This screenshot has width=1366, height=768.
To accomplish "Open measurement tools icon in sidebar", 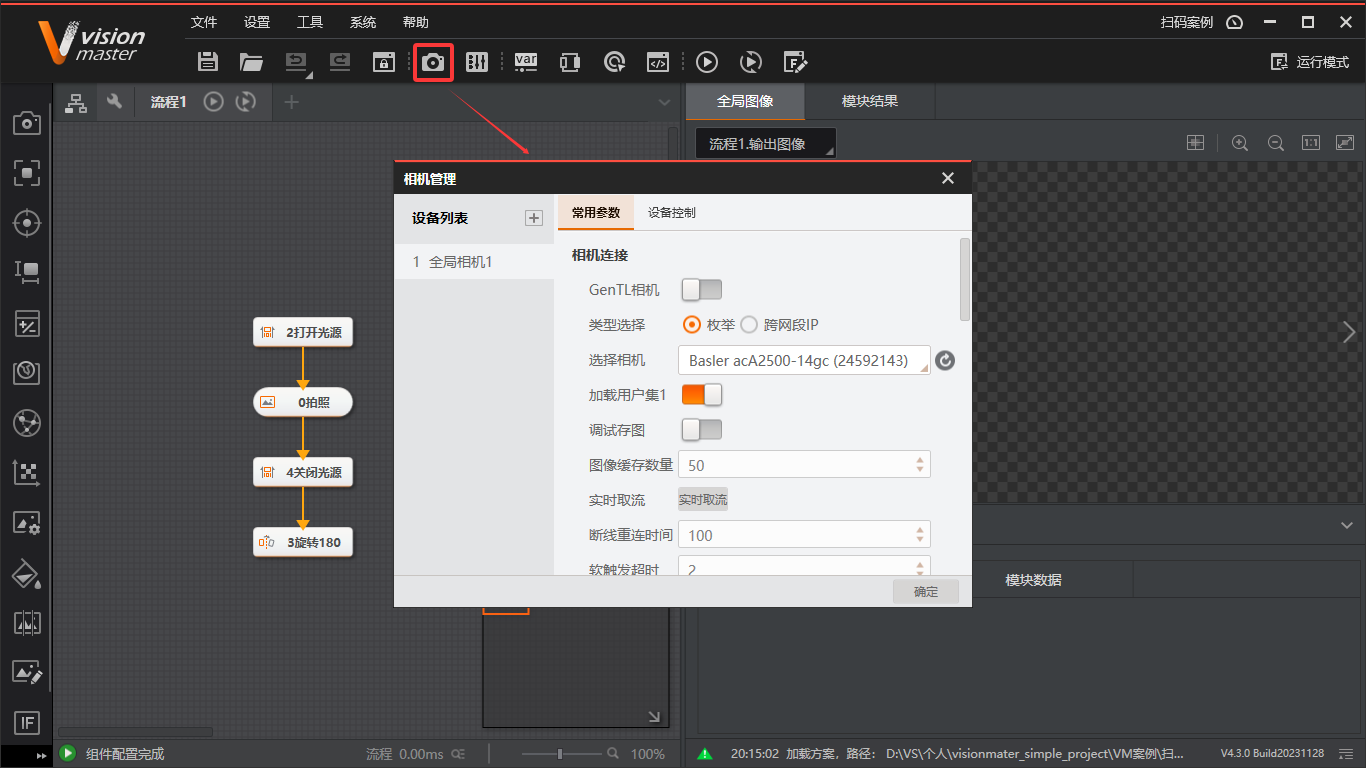I will [x=27, y=272].
